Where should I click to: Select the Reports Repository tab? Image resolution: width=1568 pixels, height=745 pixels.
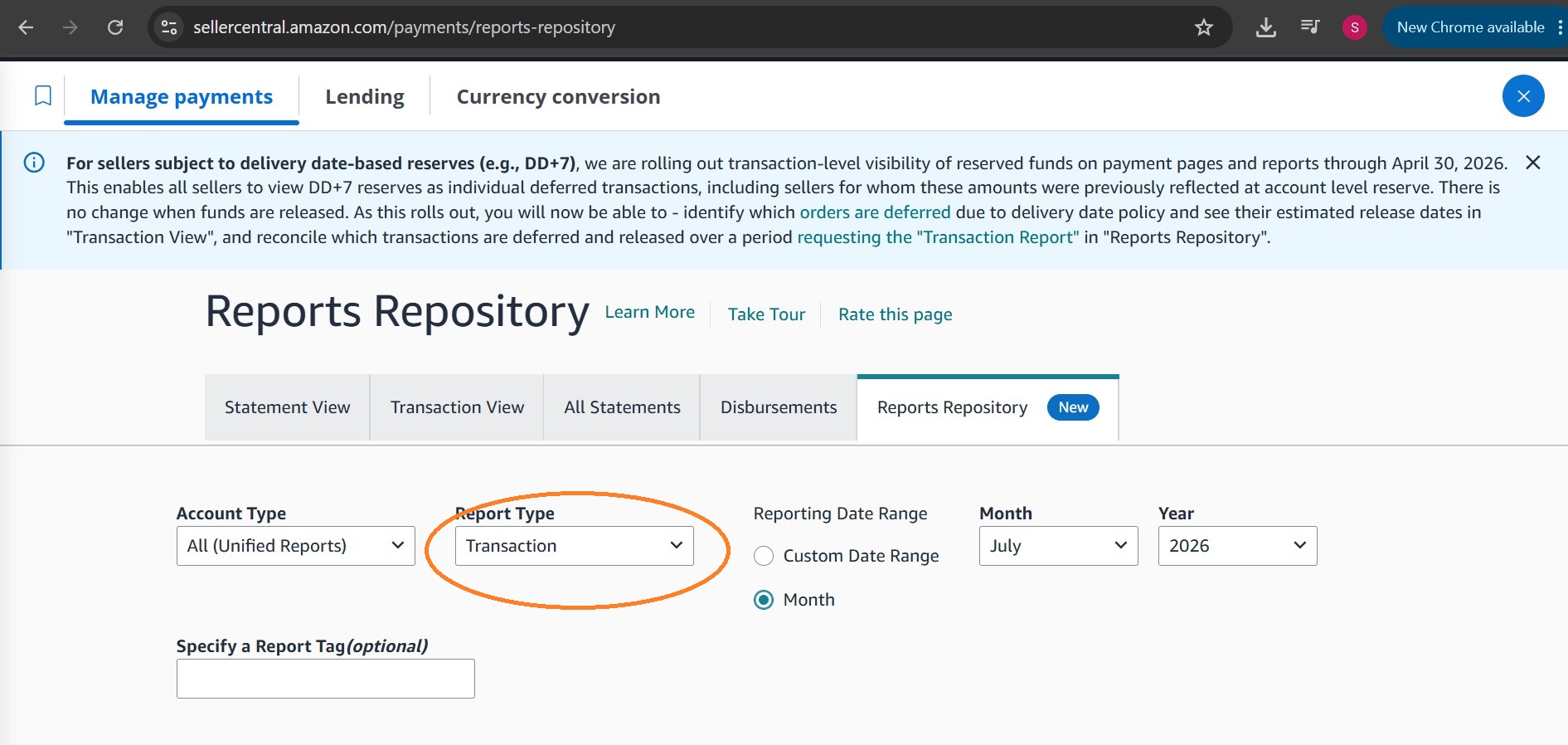[988, 407]
